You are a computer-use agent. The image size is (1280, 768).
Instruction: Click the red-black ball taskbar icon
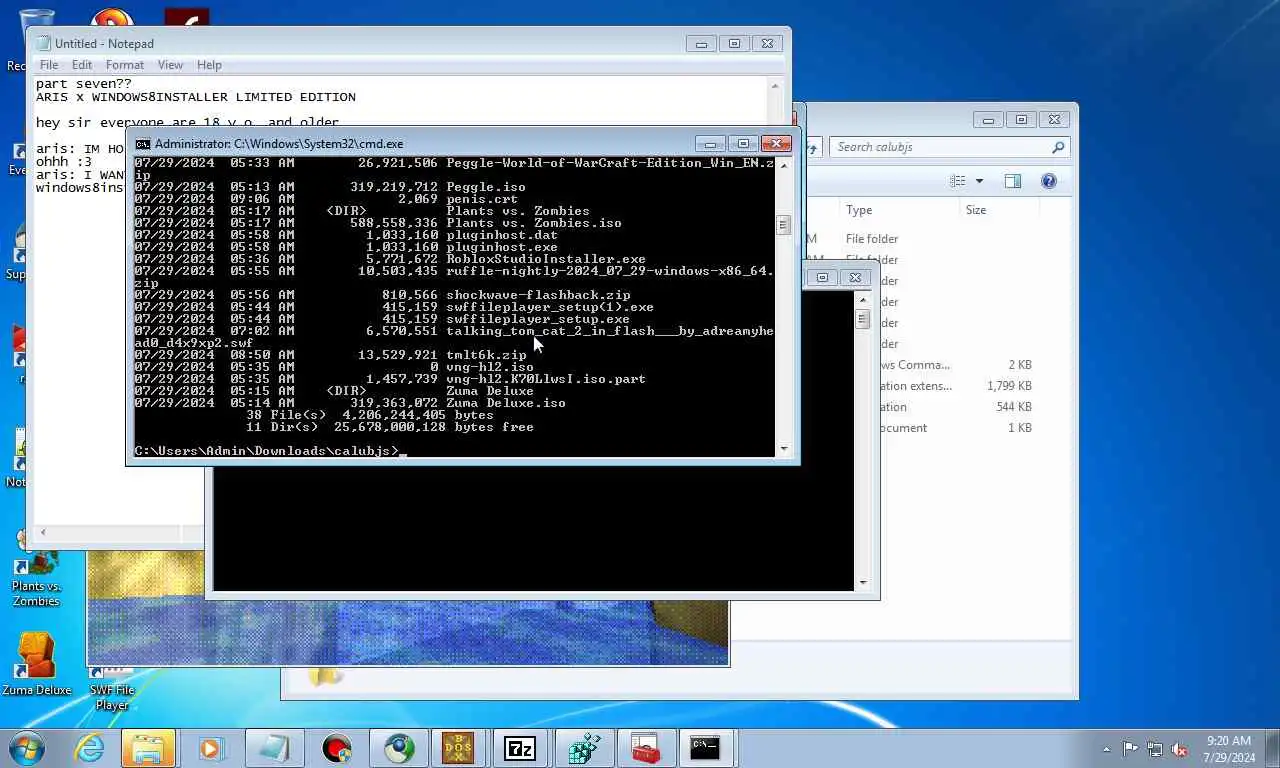click(337, 748)
